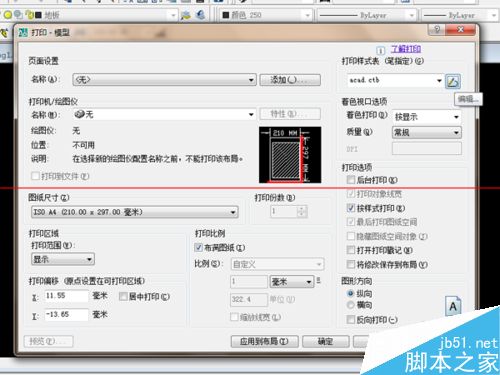Toggle the 缩放线宽 checkbox
Image resolution: width=500 pixels, height=375 pixels.
234,317
